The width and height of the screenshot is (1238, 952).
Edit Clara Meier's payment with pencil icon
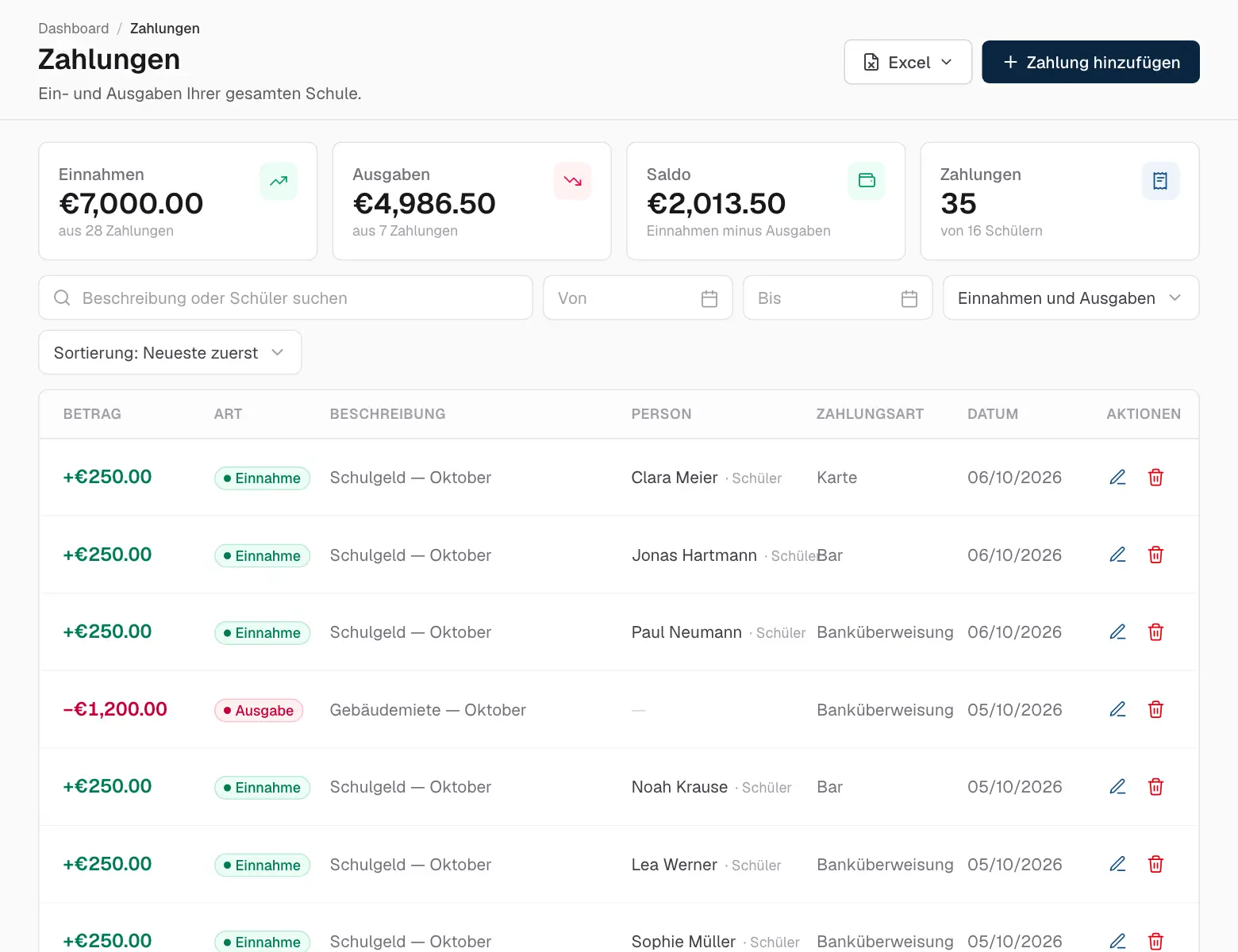1117,478
